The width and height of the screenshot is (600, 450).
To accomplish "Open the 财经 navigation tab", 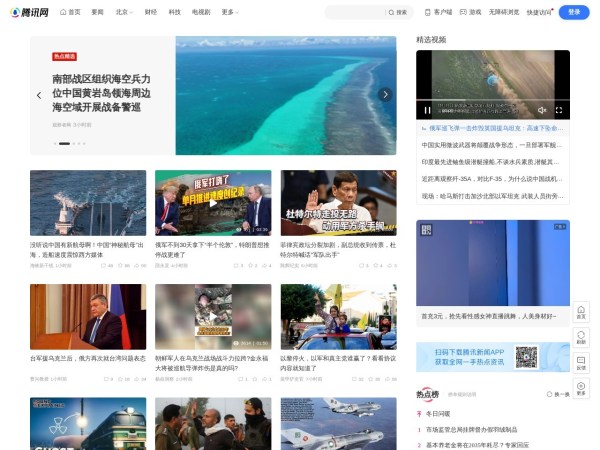I will click(x=150, y=12).
